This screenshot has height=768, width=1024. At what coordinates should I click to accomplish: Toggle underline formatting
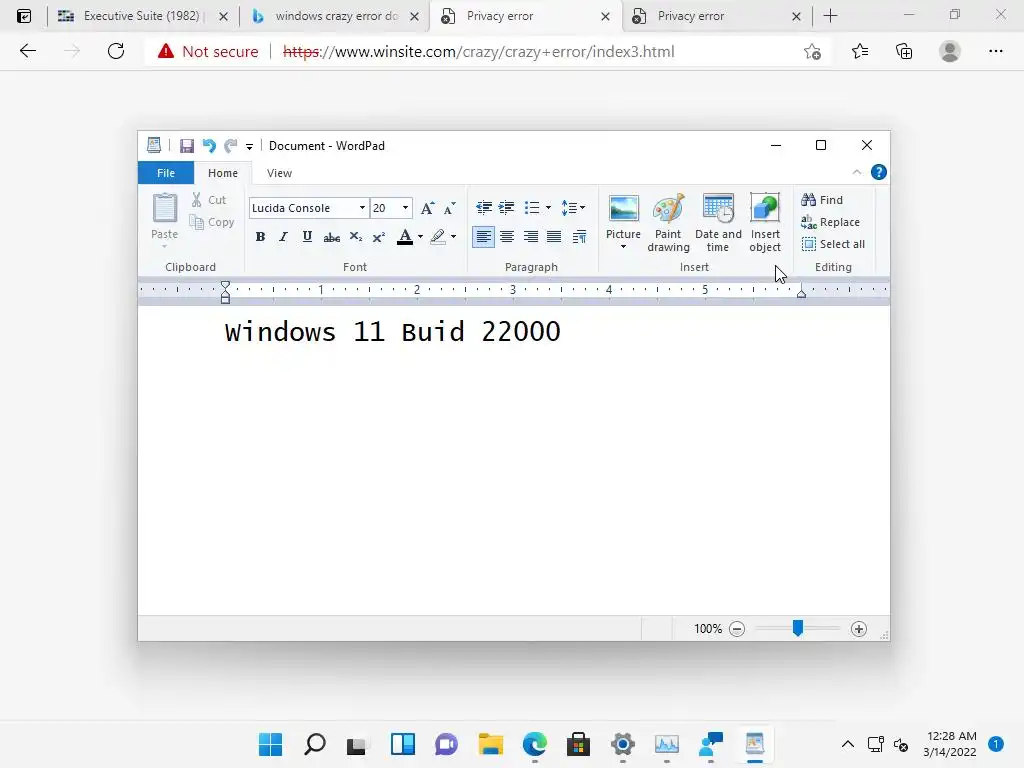tap(307, 236)
